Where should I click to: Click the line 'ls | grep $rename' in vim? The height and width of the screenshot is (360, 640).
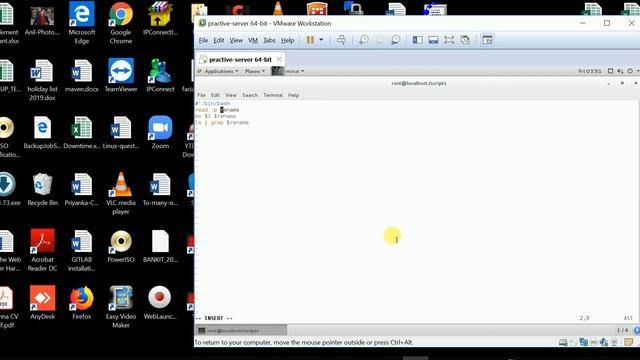tap(222, 122)
